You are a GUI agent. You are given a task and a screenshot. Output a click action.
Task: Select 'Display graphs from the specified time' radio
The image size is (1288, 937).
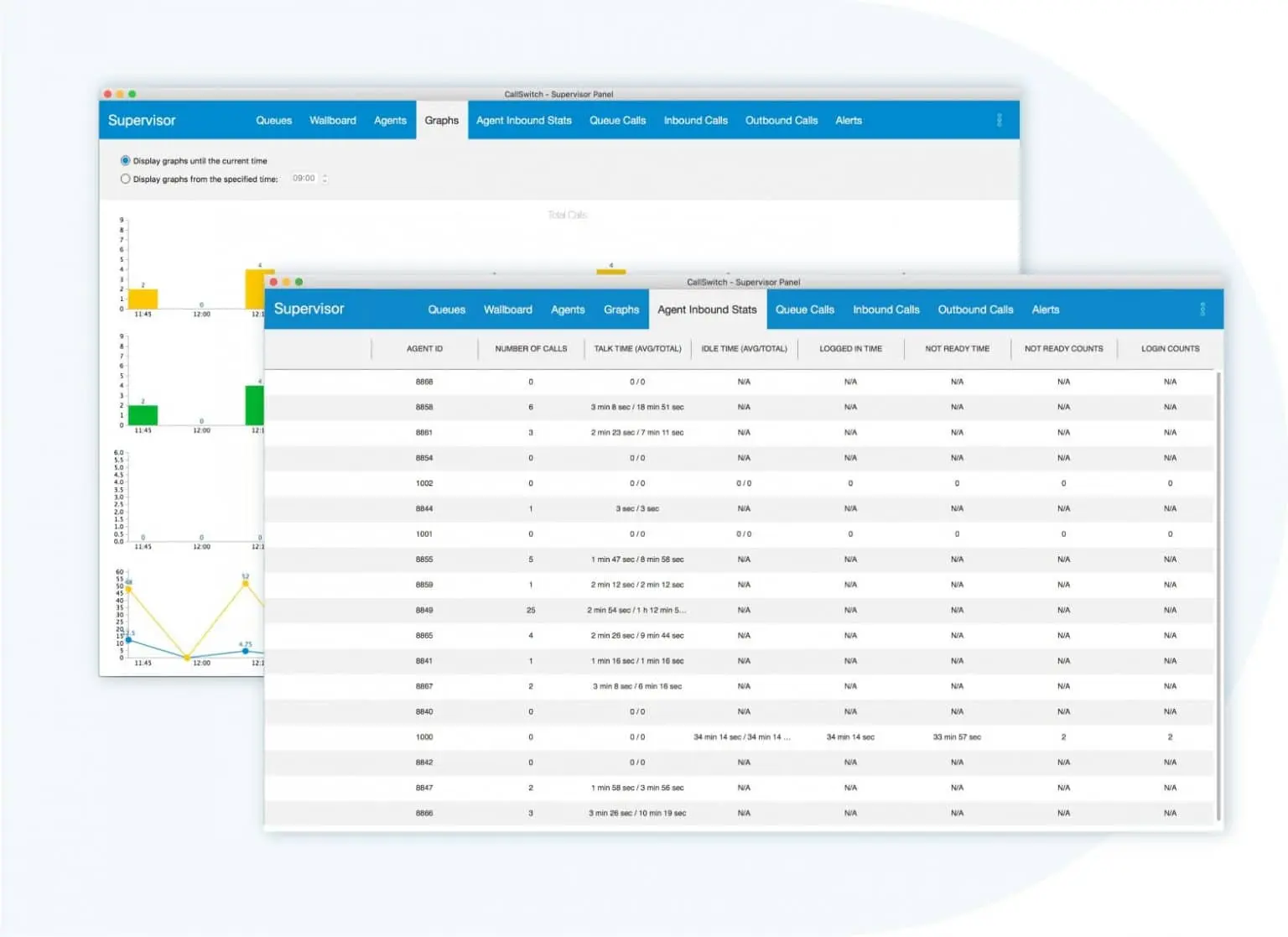pos(126,179)
